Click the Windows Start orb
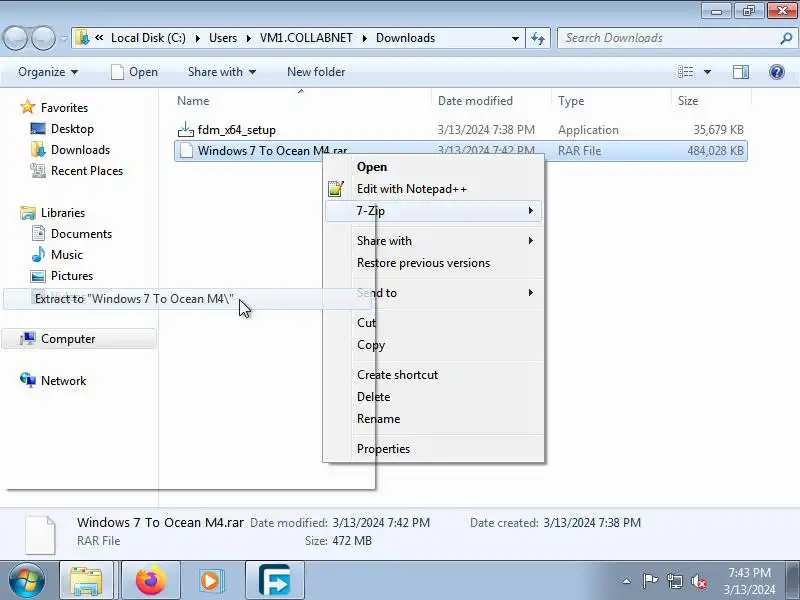The image size is (800, 600). point(27,580)
